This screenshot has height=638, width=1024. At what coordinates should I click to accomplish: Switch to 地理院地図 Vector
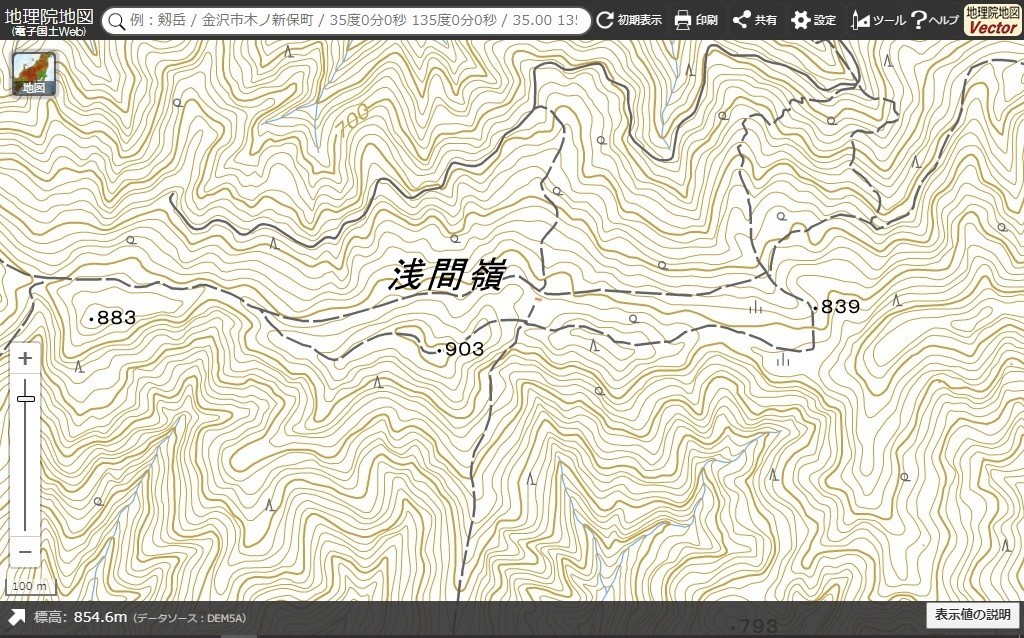(x=993, y=20)
